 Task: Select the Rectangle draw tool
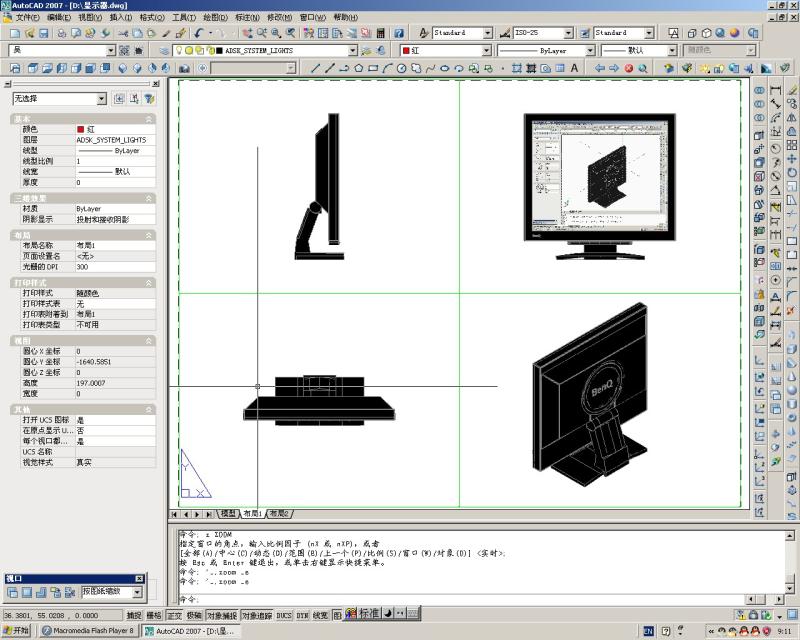[x=373, y=68]
